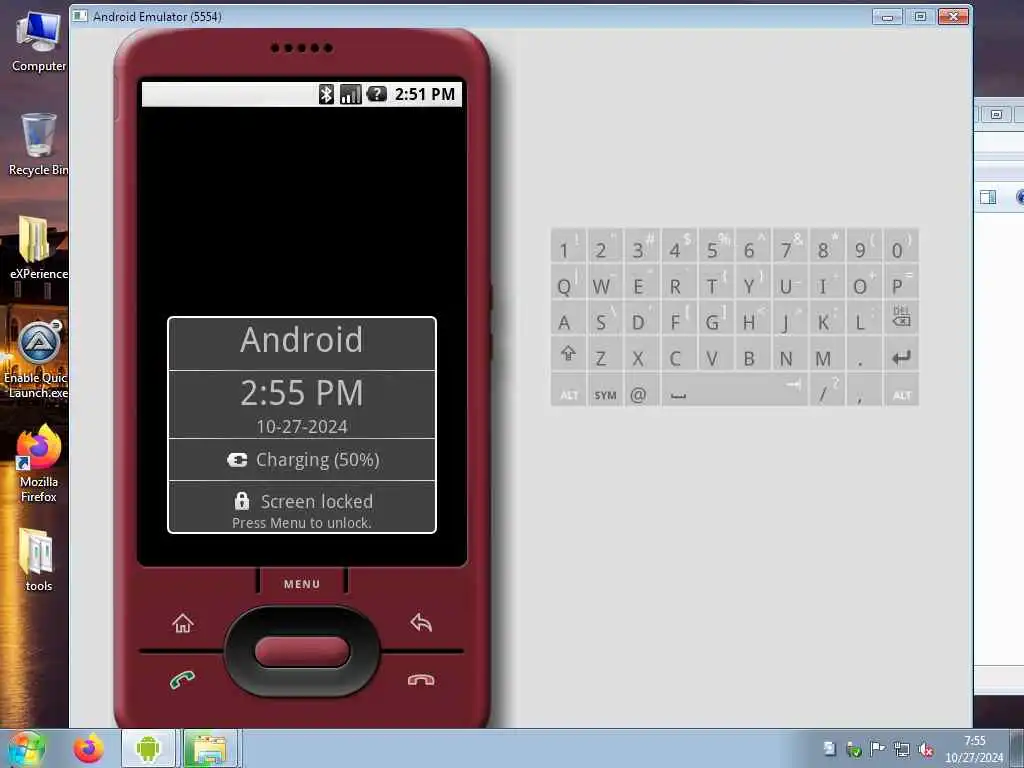
Task: Click the charging battery icon on lock screen
Action: [237, 460]
